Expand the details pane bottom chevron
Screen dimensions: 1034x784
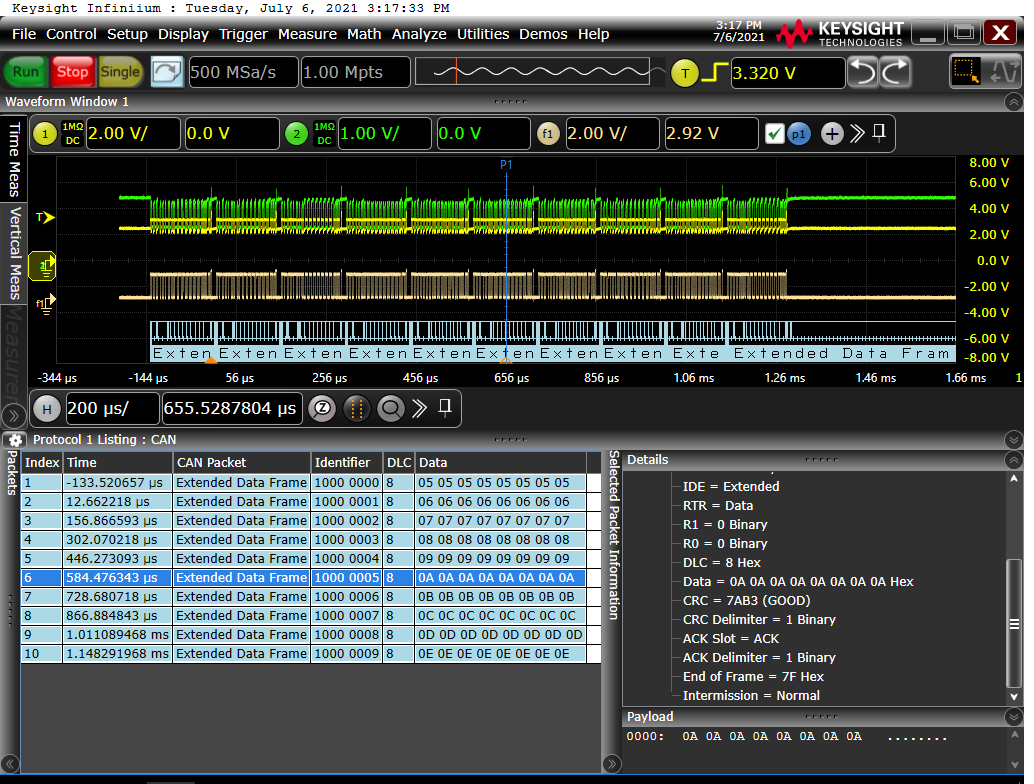[611, 764]
